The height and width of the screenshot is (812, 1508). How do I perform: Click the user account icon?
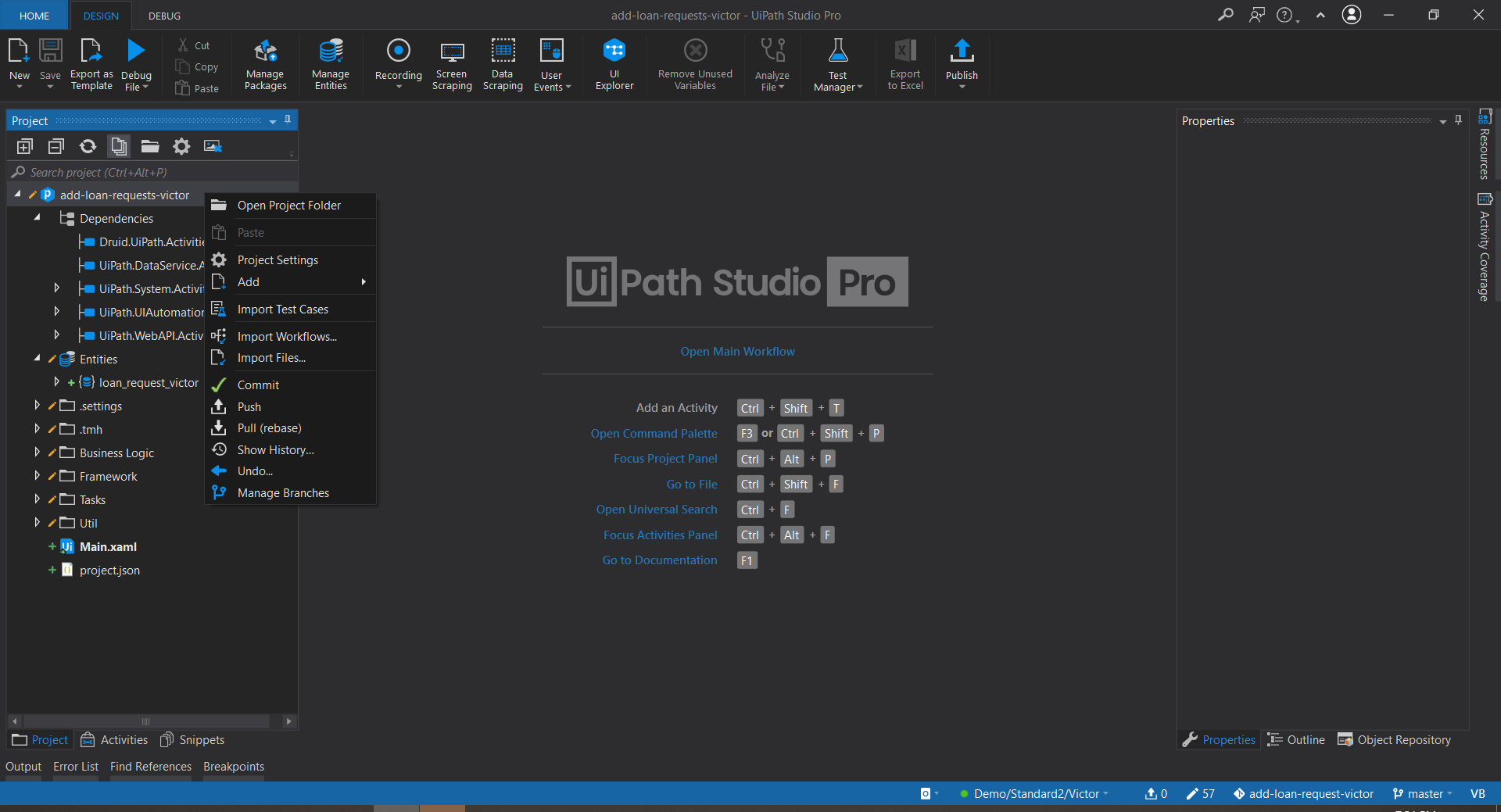click(1352, 15)
